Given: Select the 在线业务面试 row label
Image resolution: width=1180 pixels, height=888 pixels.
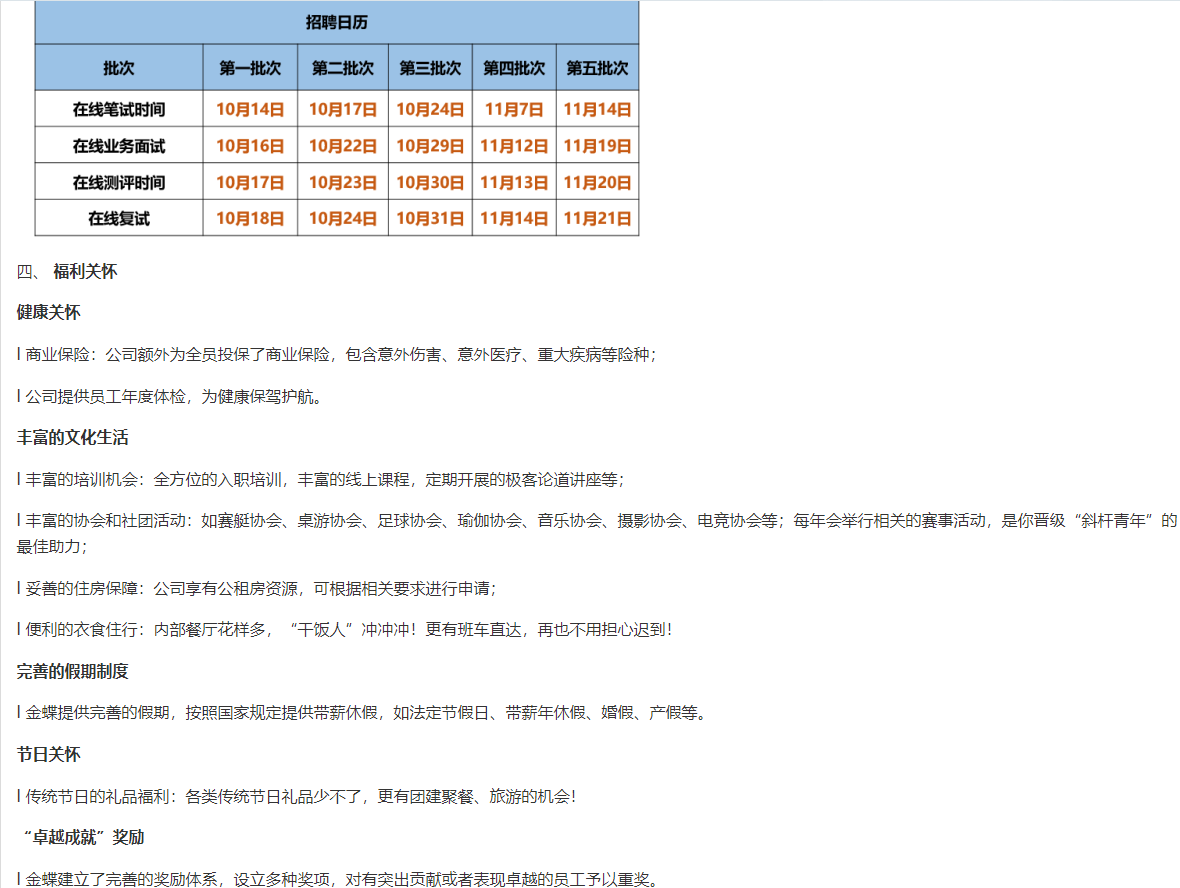Looking at the screenshot, I should (x=118, y=146).
